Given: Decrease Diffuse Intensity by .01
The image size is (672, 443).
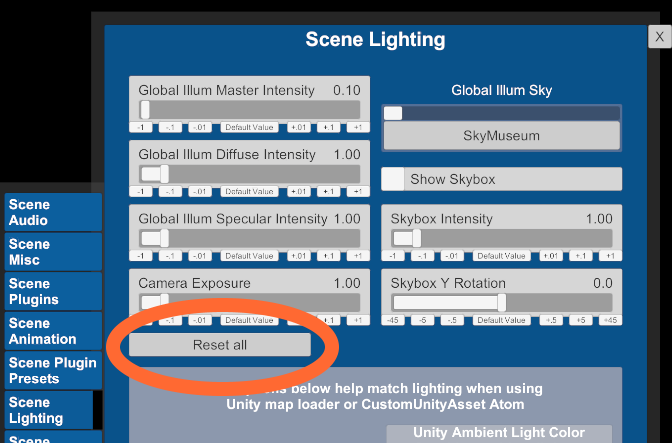Looking at the screenshot, I should coord(200,192).
